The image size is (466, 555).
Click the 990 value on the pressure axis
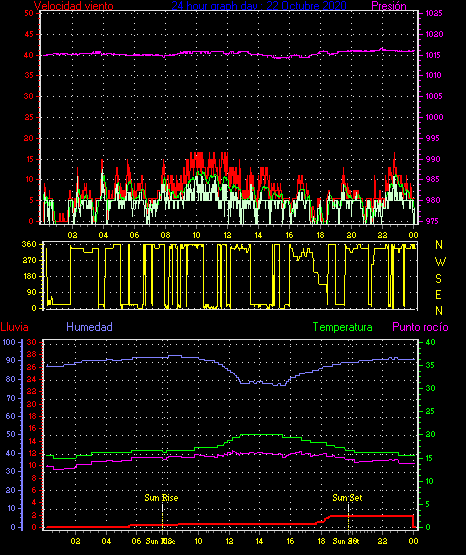[x=433, y=159]
